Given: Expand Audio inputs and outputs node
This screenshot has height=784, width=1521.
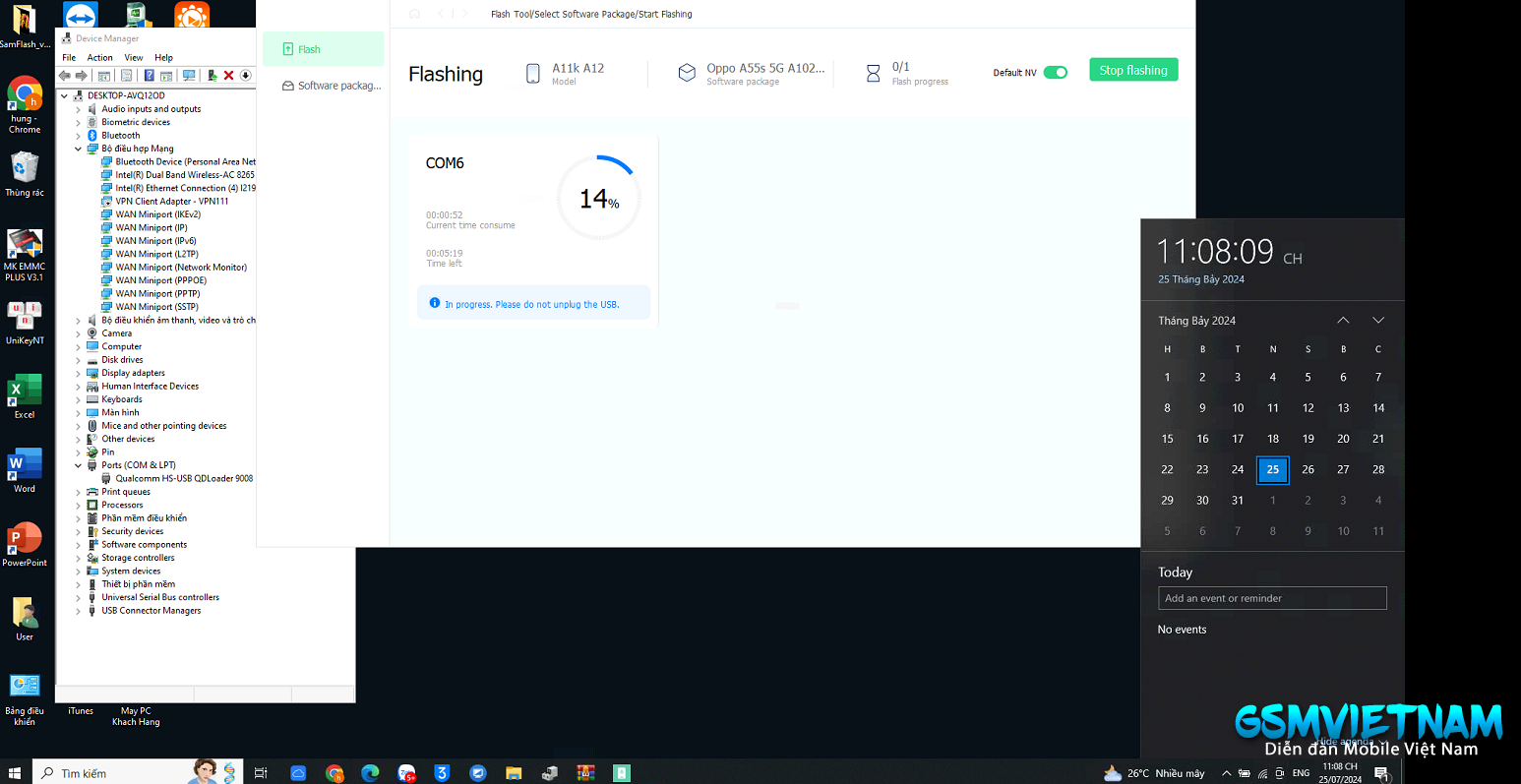Looking at the screenshot, I should pyautogui.click(x=79, y=109).
